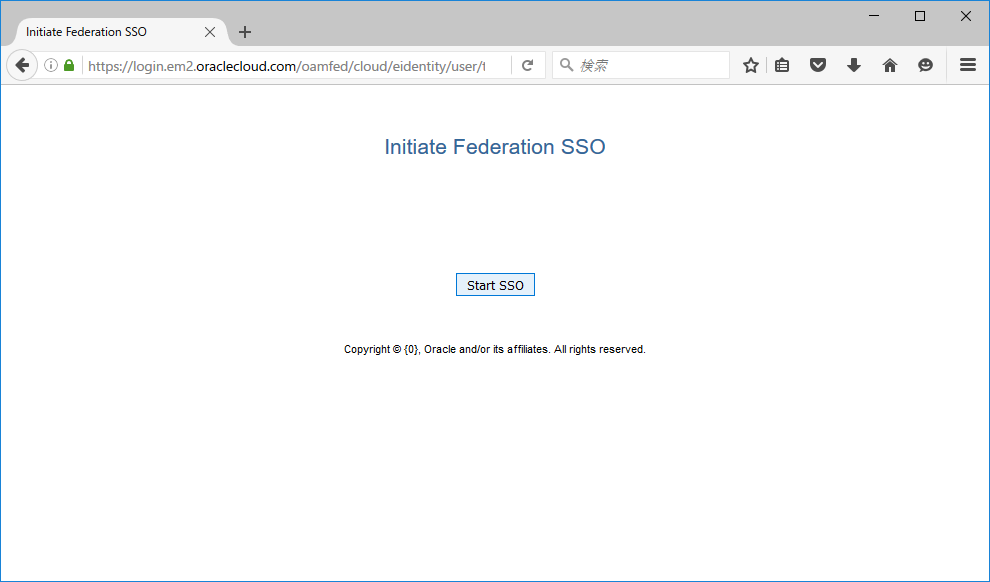Open a new browser tab
Screen dimensions: 990x582
245,31
